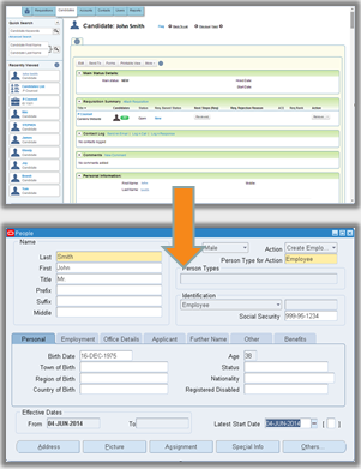Select the Personal tab
The width and height of the screenshot is (361, 469).
(33, 339)
